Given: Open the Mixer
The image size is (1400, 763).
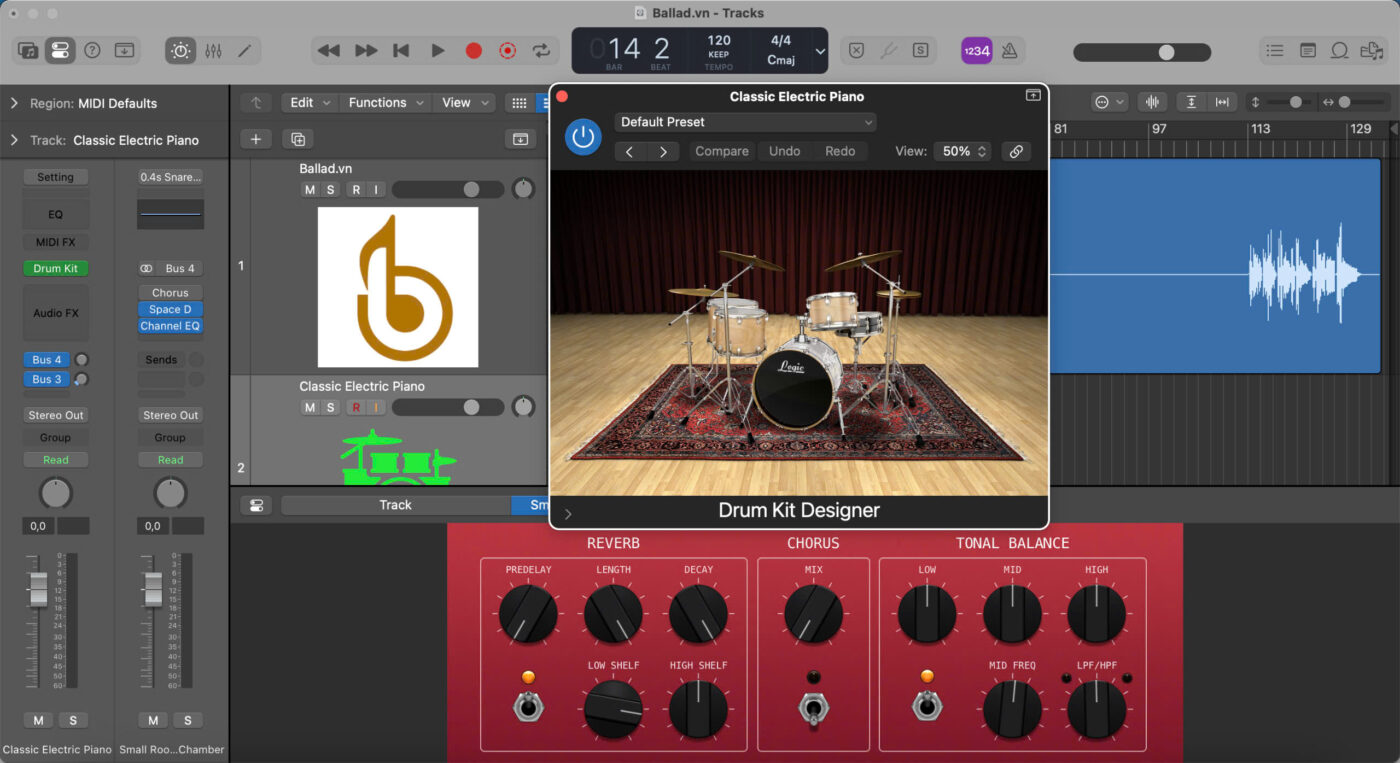Looking at the screenshot, I should (x=213, y=50).
